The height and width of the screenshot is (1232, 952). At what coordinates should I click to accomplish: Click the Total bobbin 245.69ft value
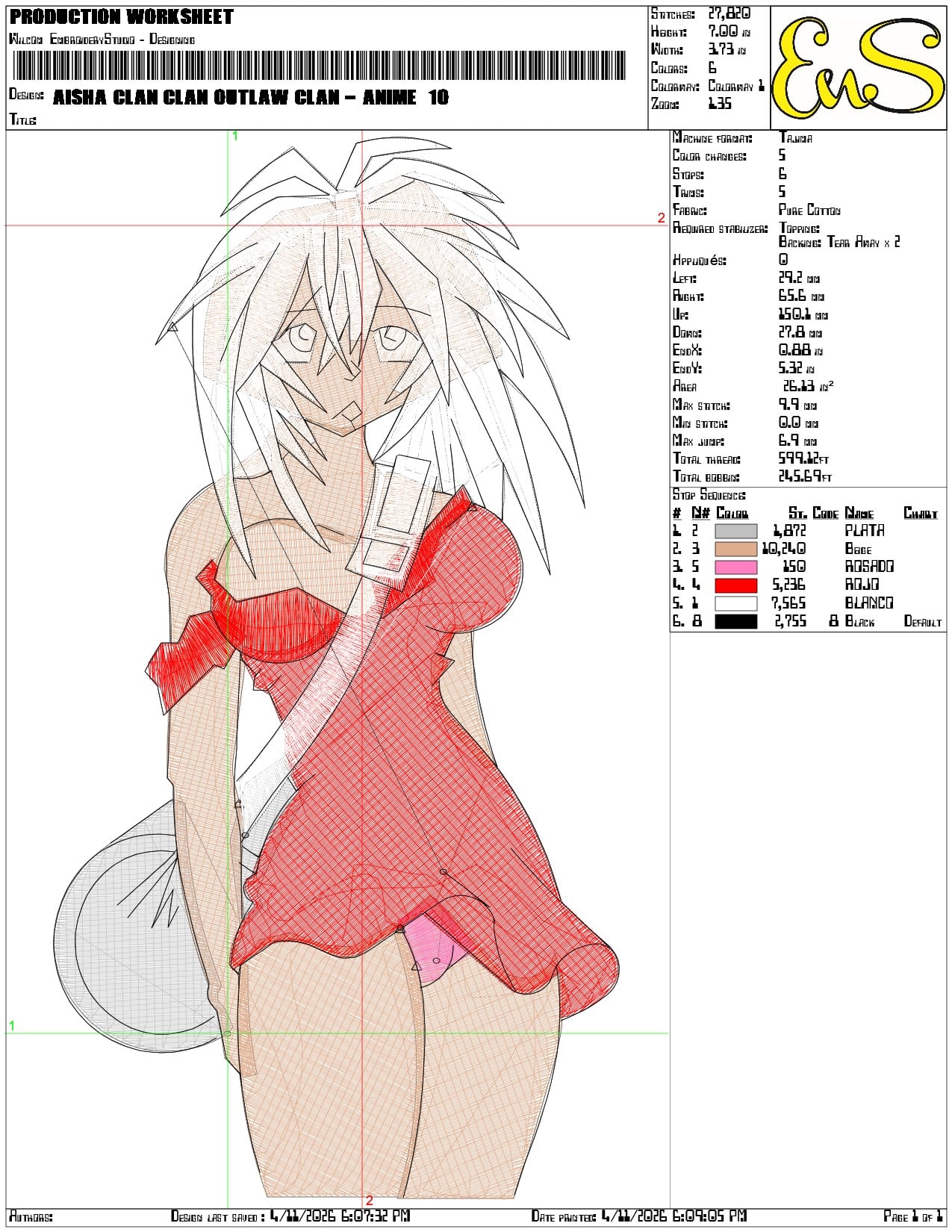(x=805, y=477)
